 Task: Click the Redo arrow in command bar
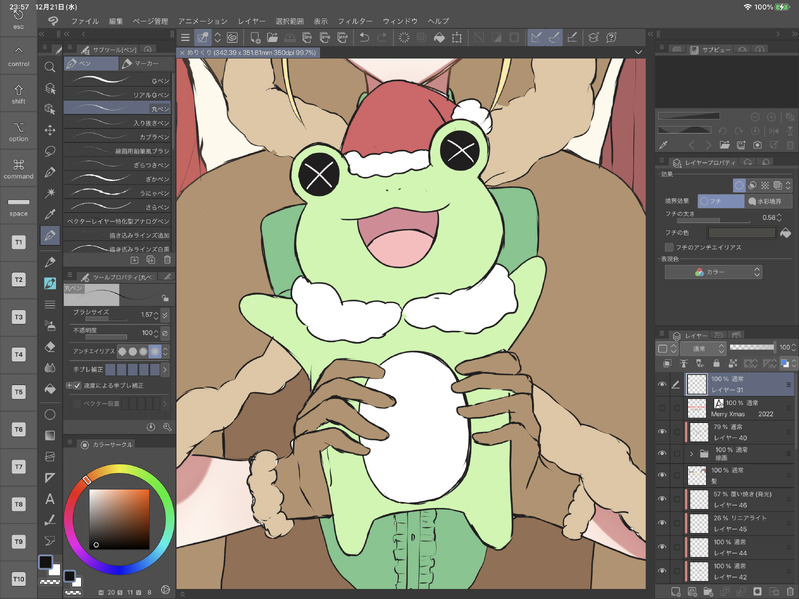[x=382, y=38]
